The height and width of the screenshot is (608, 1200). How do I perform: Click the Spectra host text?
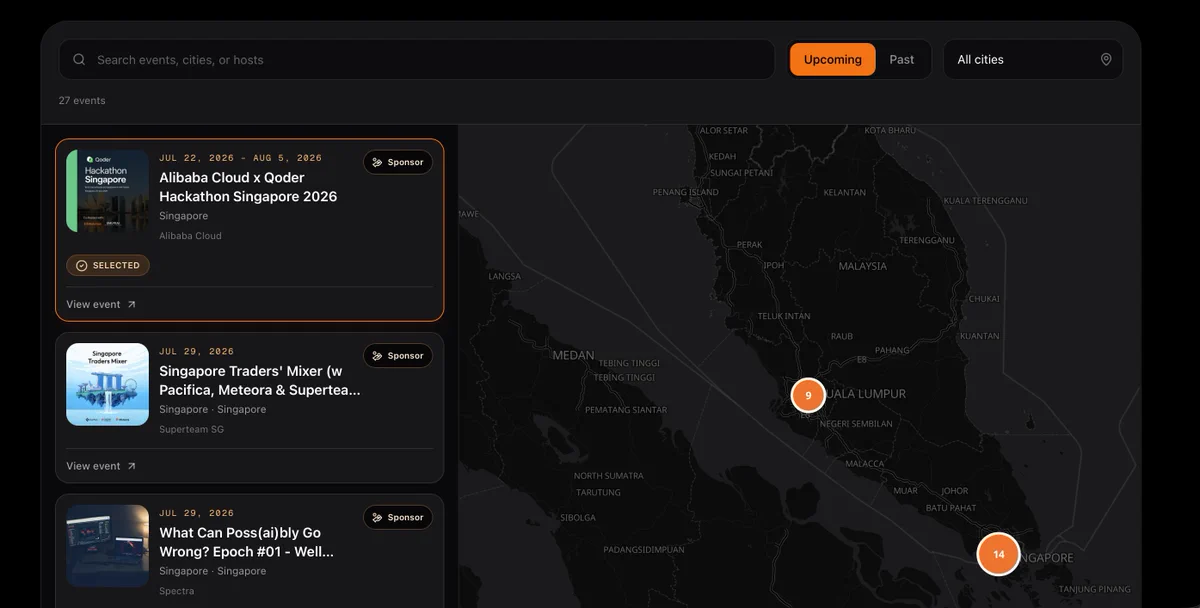tap(177, 591)
